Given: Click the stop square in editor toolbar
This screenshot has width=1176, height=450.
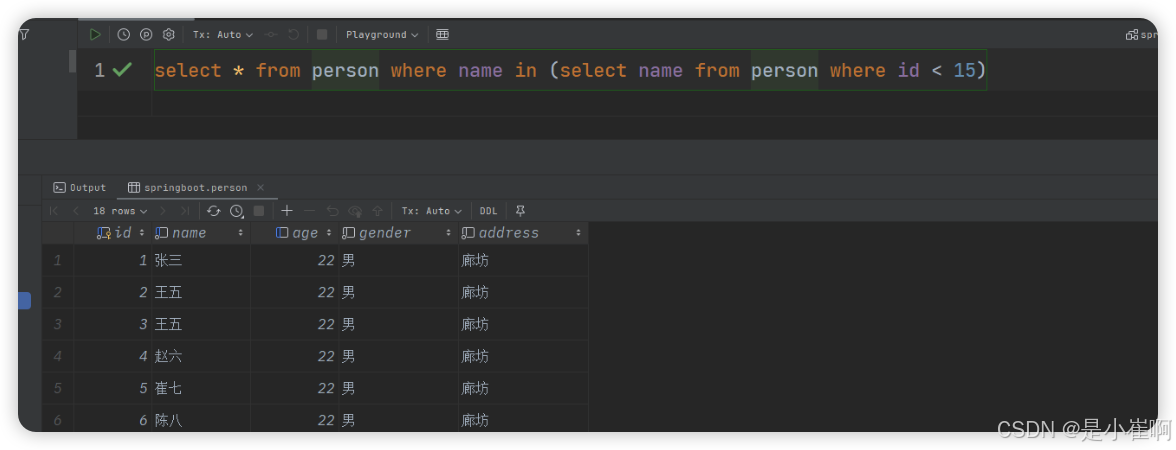Looking at the screenshot, I should click(322, 34).
